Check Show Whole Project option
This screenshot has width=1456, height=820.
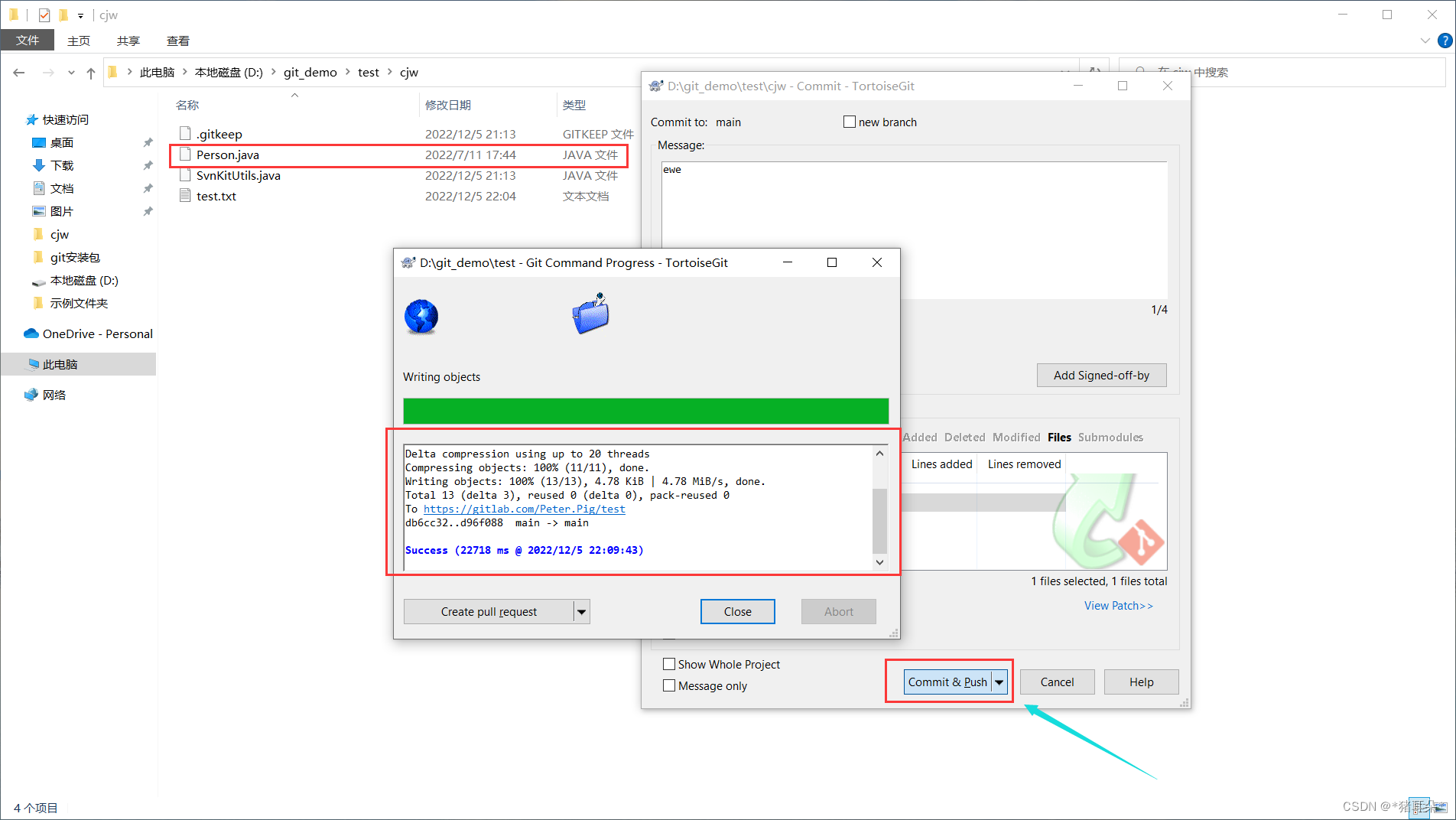pyautogui.click(x=670, y=664)
